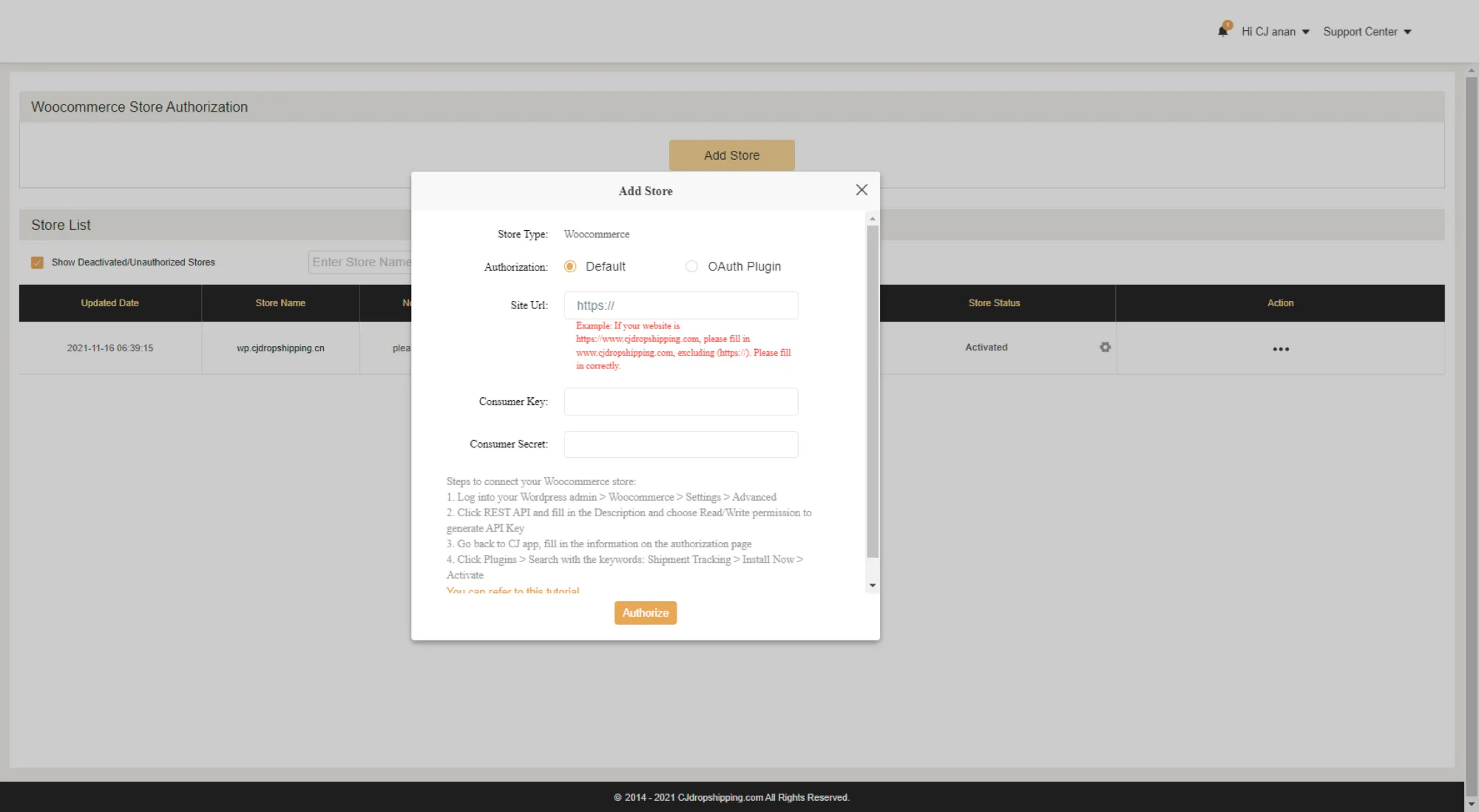This screenshot has height=812, width=1479.
Task: Select the OAuth Plugin radio option
Action: [x=691, y=266]
